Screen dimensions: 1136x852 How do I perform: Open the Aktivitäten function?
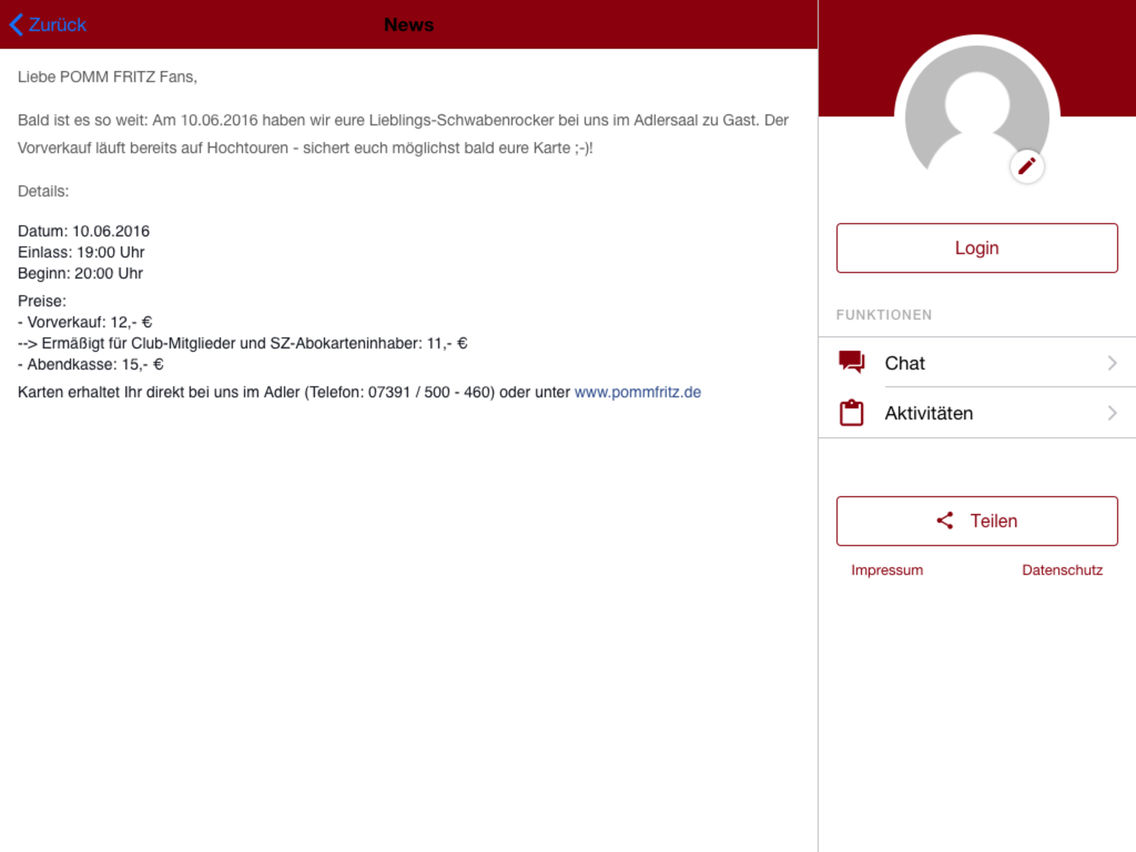(977, 413)
